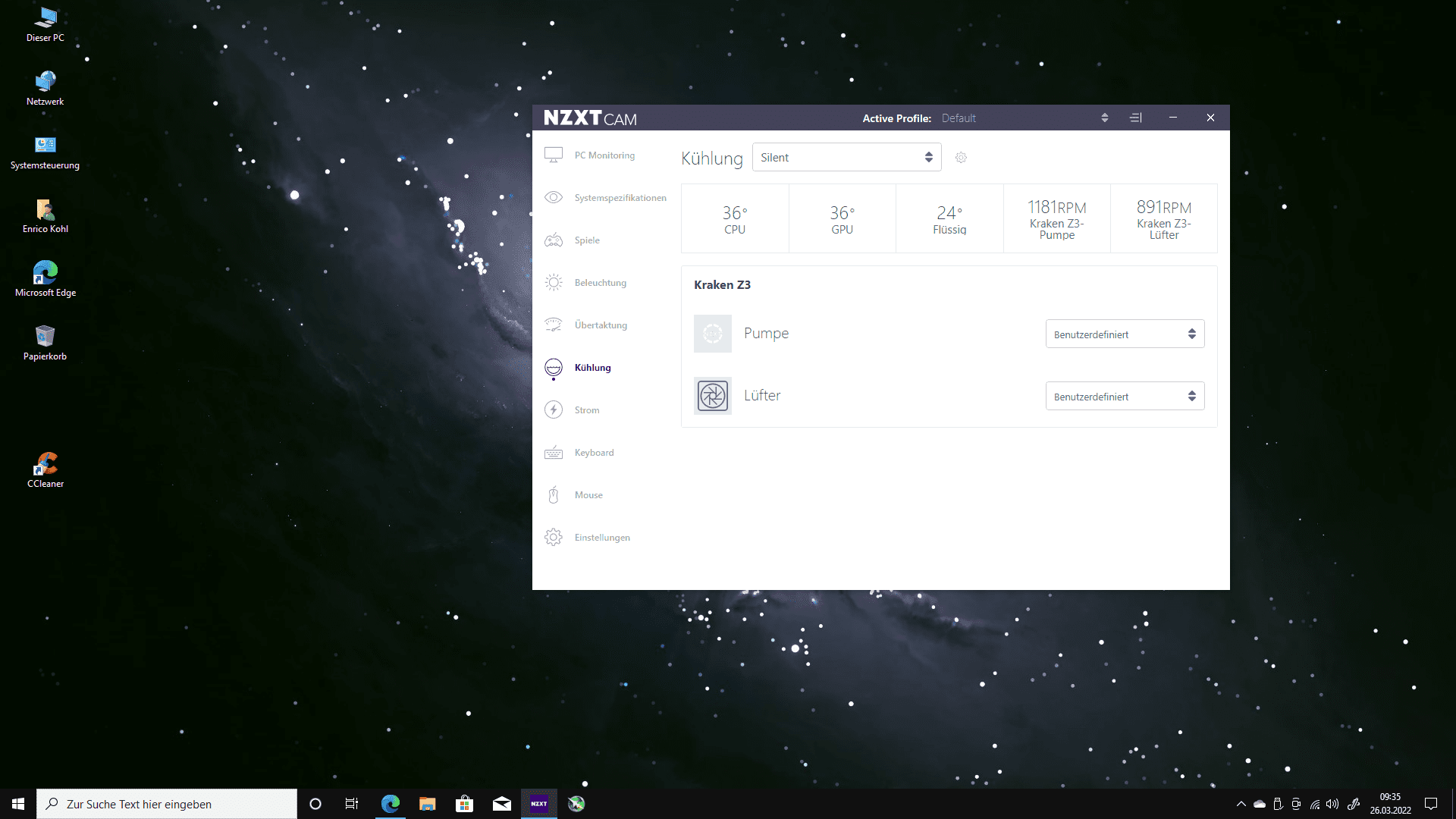
Task: Click the taskbar search text field
Action: click(x=167, y=804)
